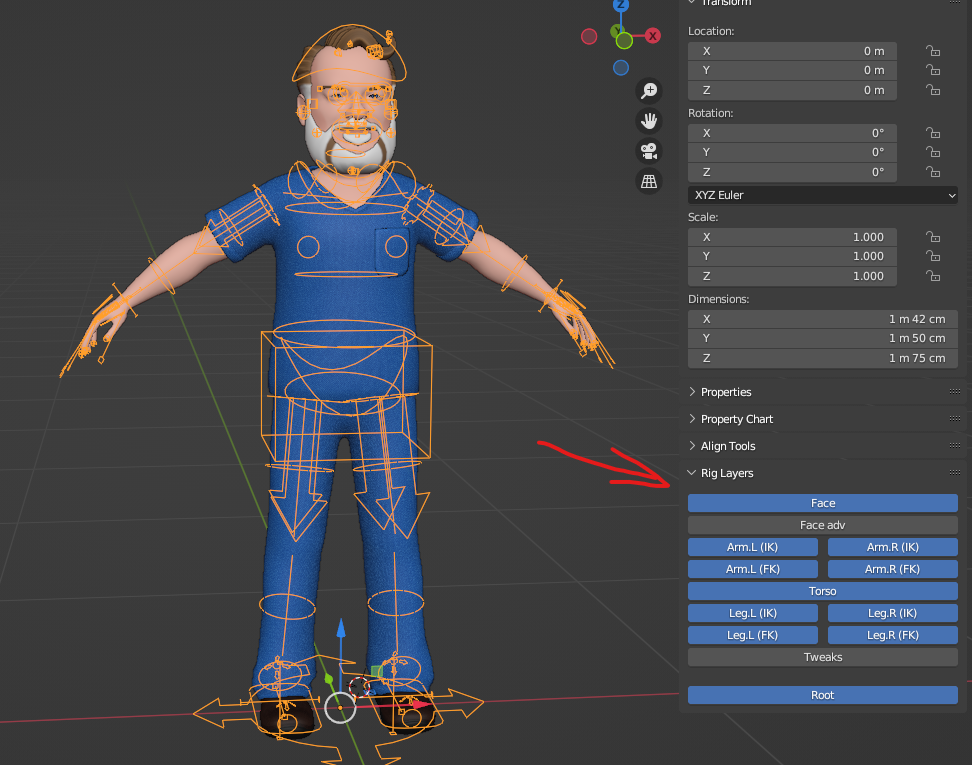The image size is (972, 765).
Task: Click the Rotation Z field
Action: pyautogui.click(x=792, y=172)
